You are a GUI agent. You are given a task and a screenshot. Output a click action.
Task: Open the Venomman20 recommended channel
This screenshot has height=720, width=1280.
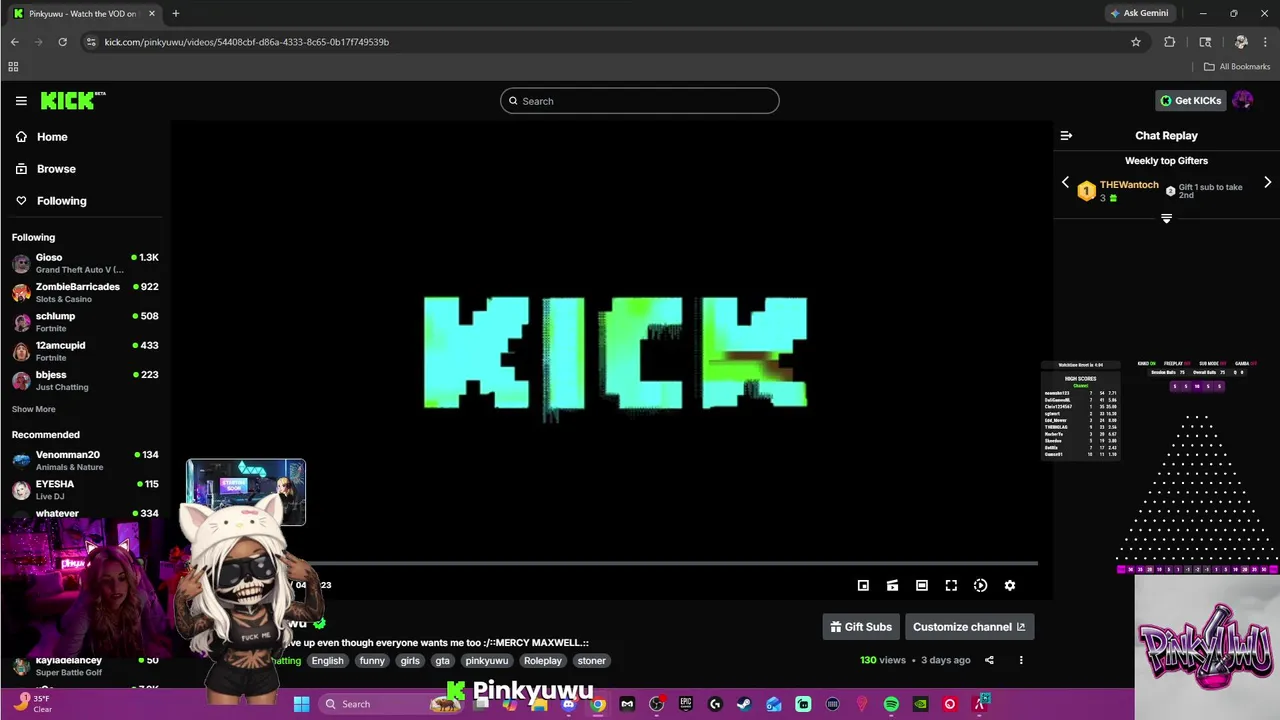tap(85, 460)
